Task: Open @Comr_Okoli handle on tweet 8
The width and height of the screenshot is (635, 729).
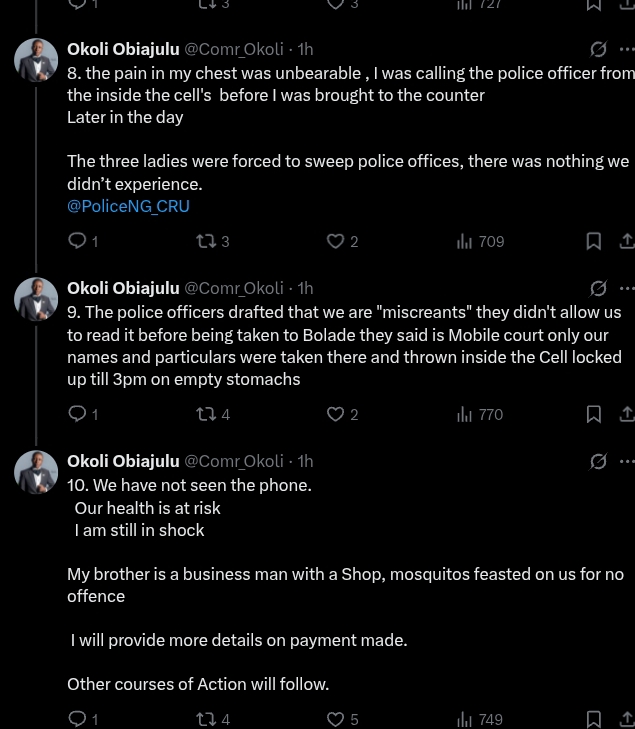Action: click(x=234, y=49)
